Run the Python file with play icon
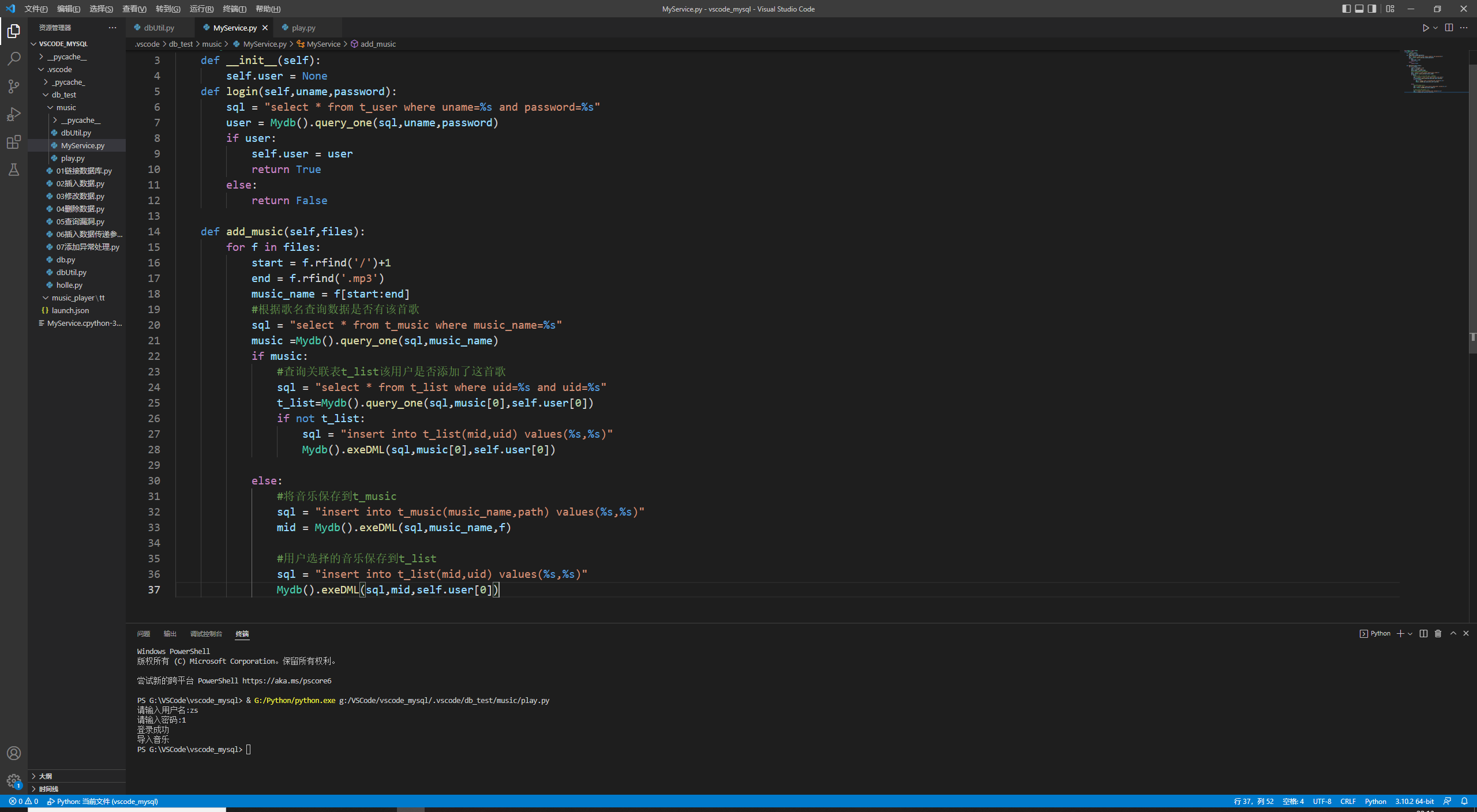Viewport: 1477px width, 812px height. tap(1425, 28)
